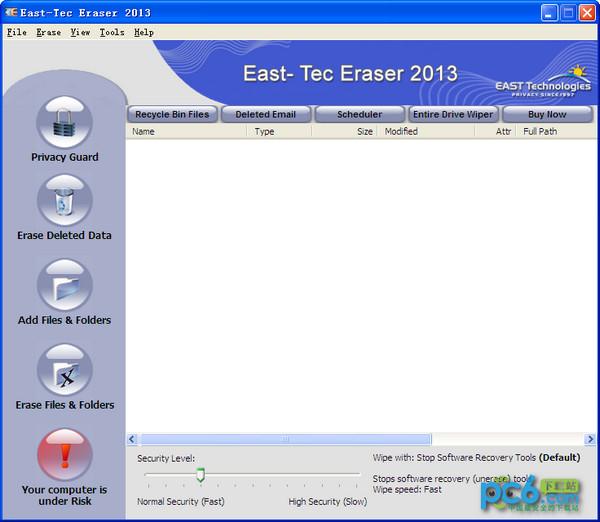Image resolution: width=600 pixels, height=522 pixels.
Task: Click the horizontal scrollbar right arrow
Action: click(590, 439)
